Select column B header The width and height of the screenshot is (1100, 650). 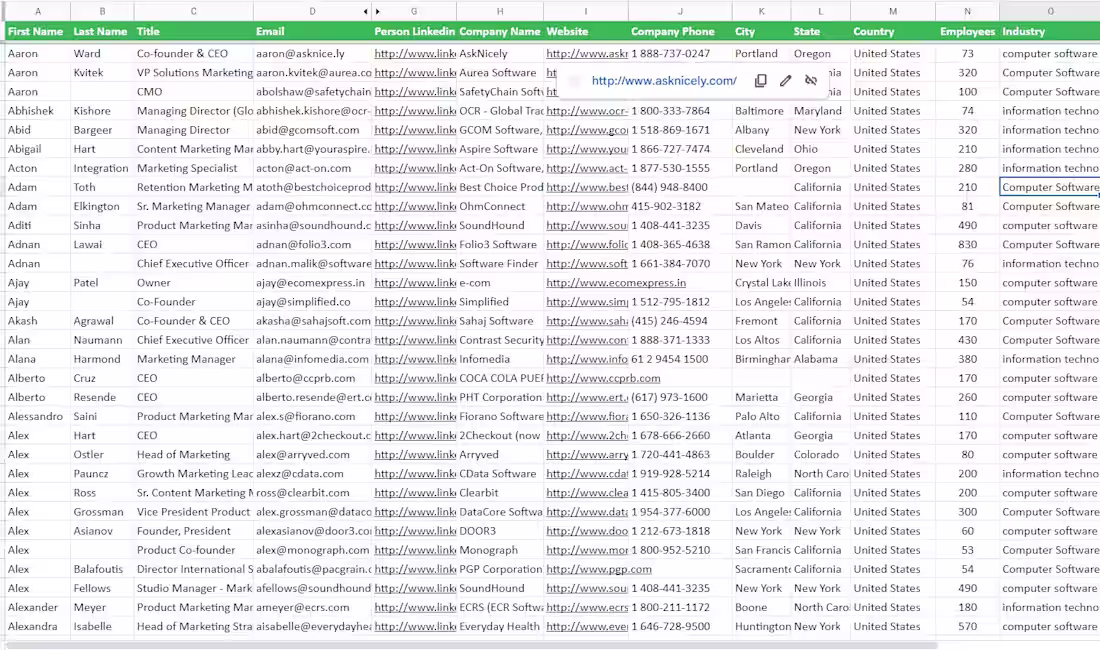[102, 11]
